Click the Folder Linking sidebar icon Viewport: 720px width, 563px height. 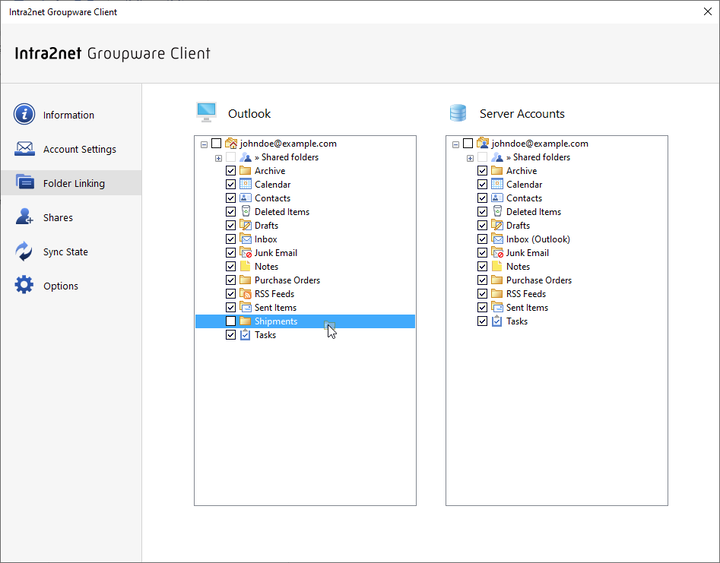pos(24,182)
